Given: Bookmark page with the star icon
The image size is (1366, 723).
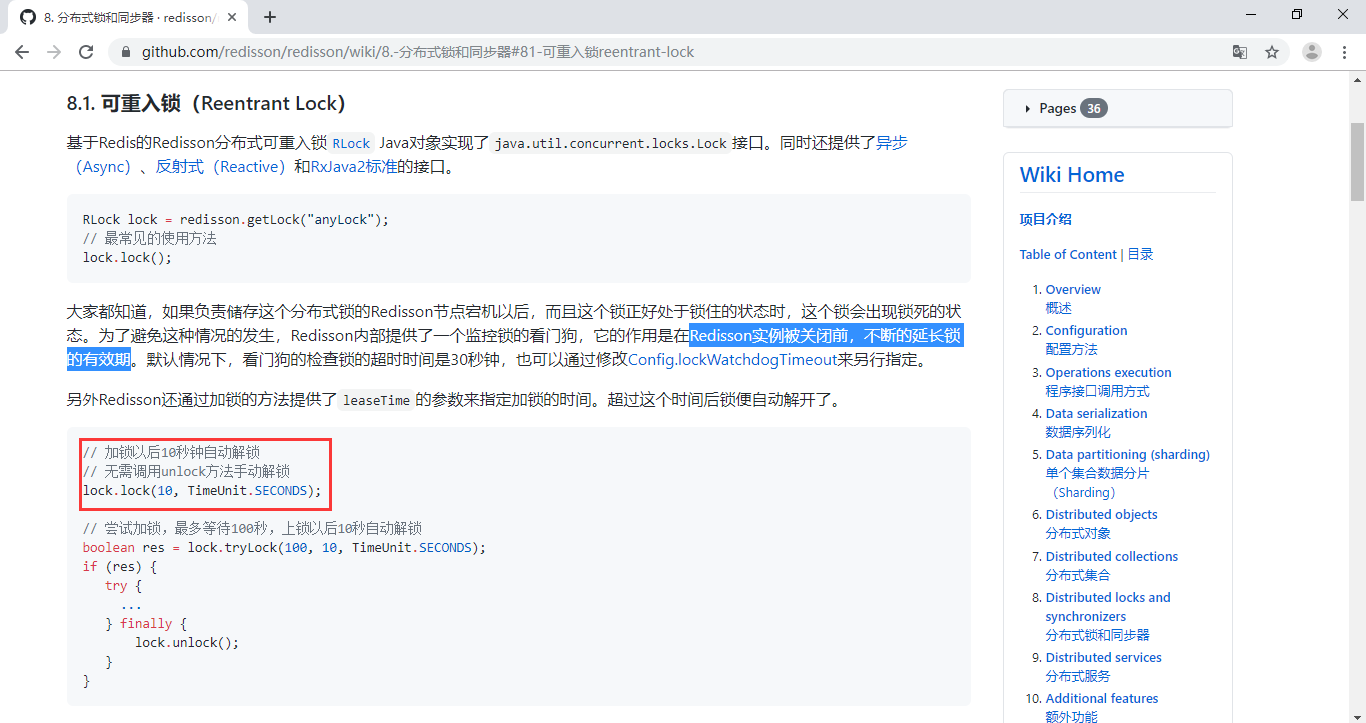Looking at the screenshot, I should (1272, 52).
